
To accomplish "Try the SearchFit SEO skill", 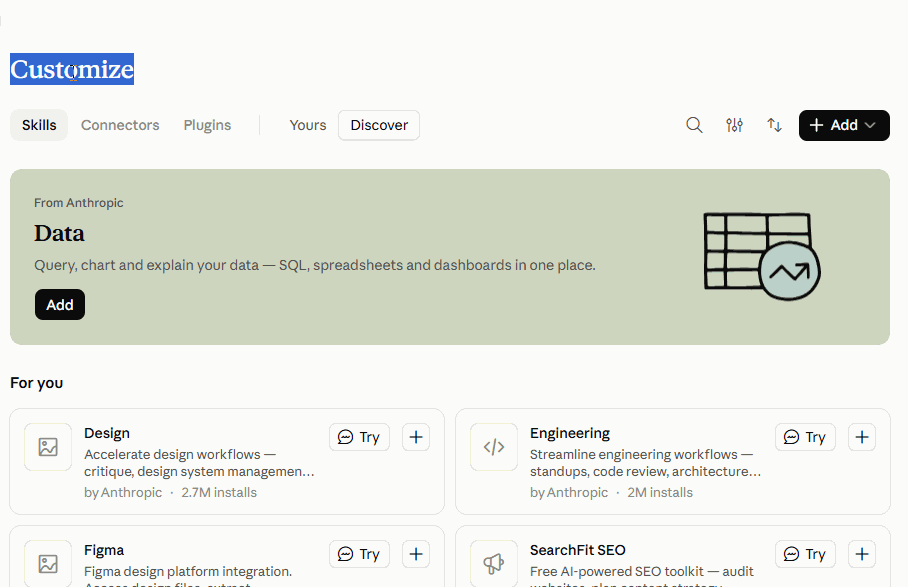I will pos(805,554).
